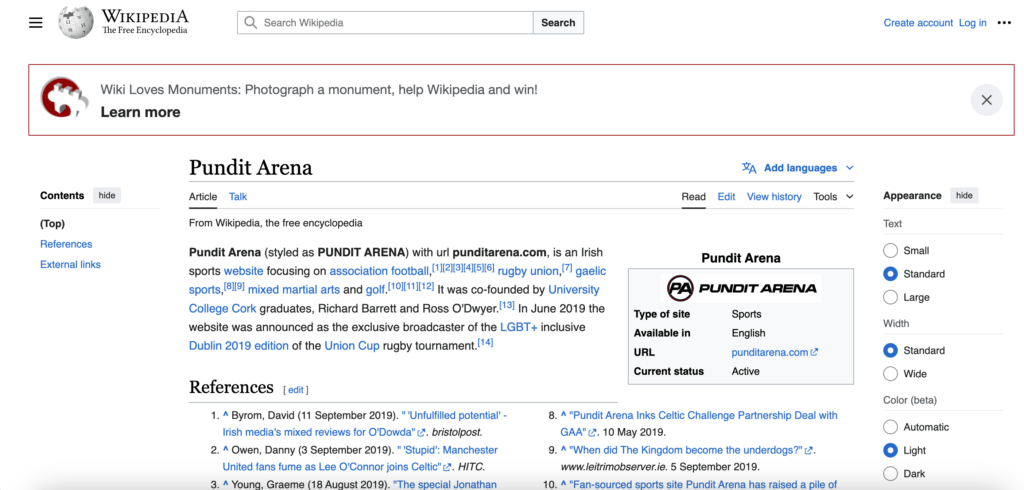Click external link icon after punditarena.com
This screenshot has height=490, width=1024.
tap(814, 352)
